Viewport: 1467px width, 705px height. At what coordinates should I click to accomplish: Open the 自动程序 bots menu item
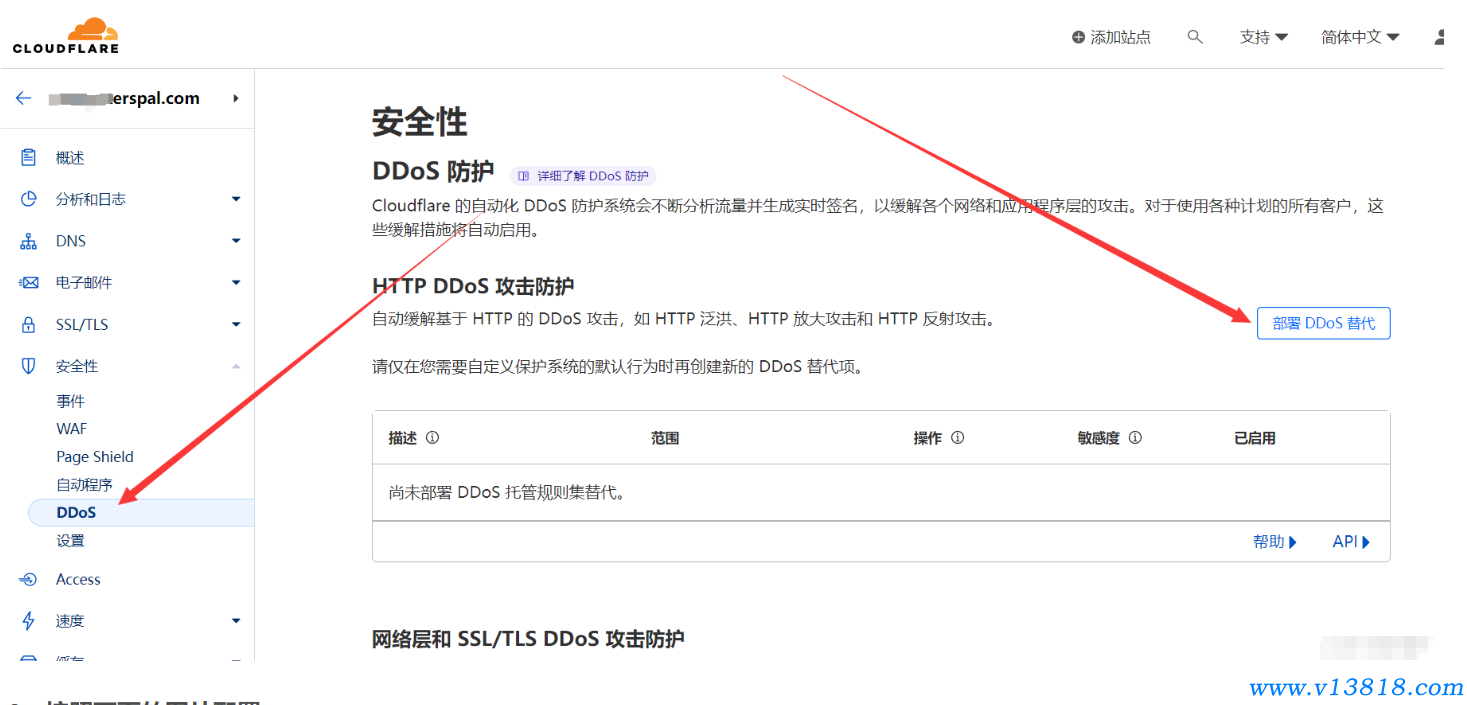point(84,485)
